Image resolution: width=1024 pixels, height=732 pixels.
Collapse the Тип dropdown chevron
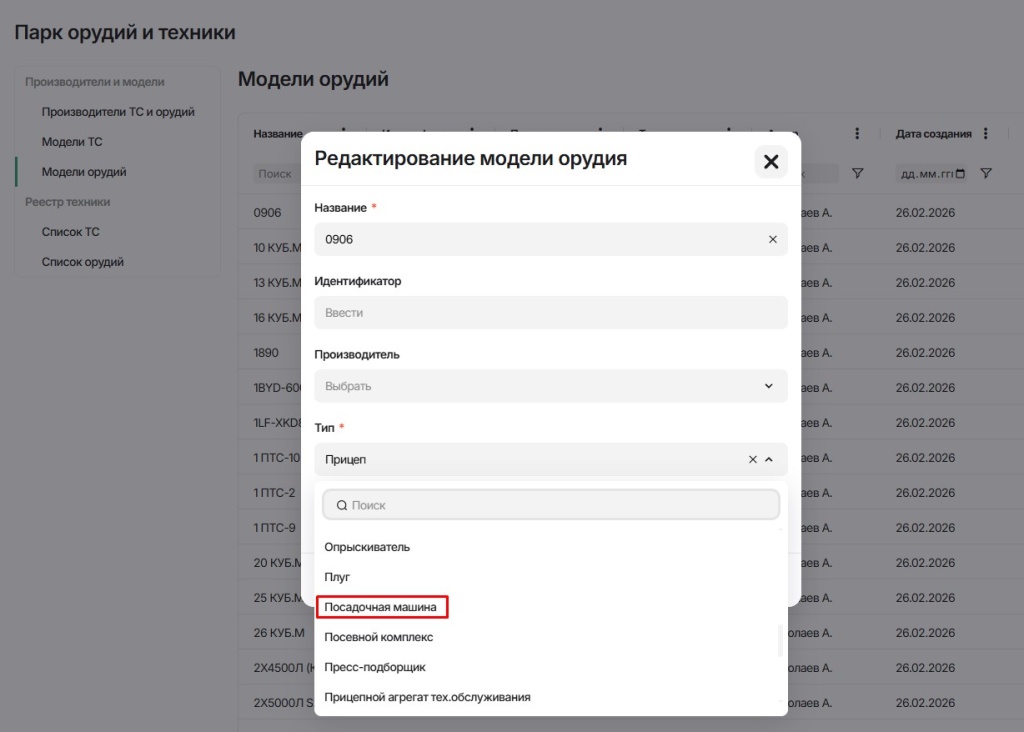click(x=769, y=459)
